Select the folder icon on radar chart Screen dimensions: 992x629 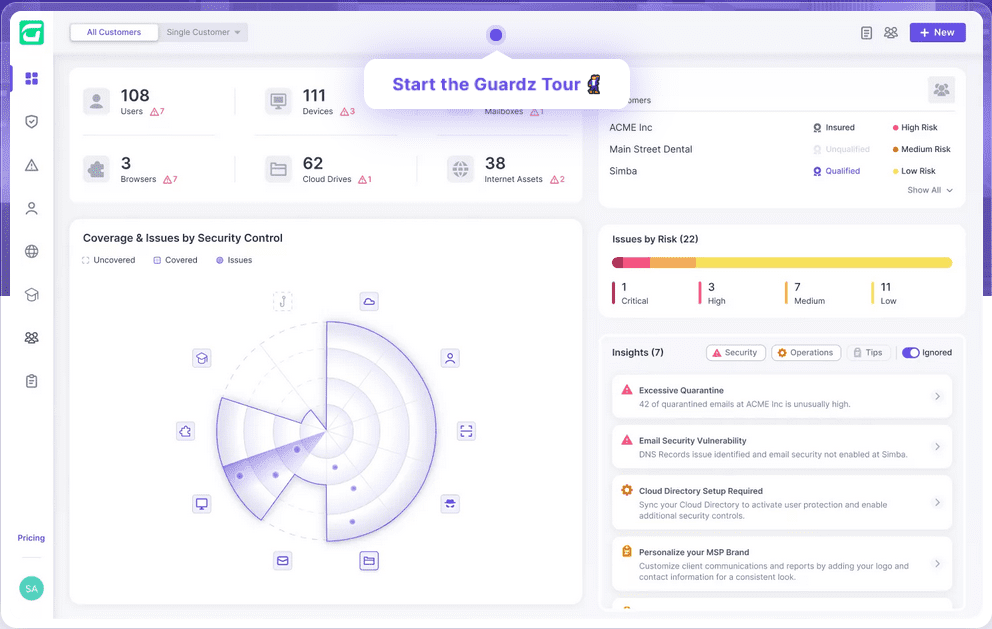[369, 561]
